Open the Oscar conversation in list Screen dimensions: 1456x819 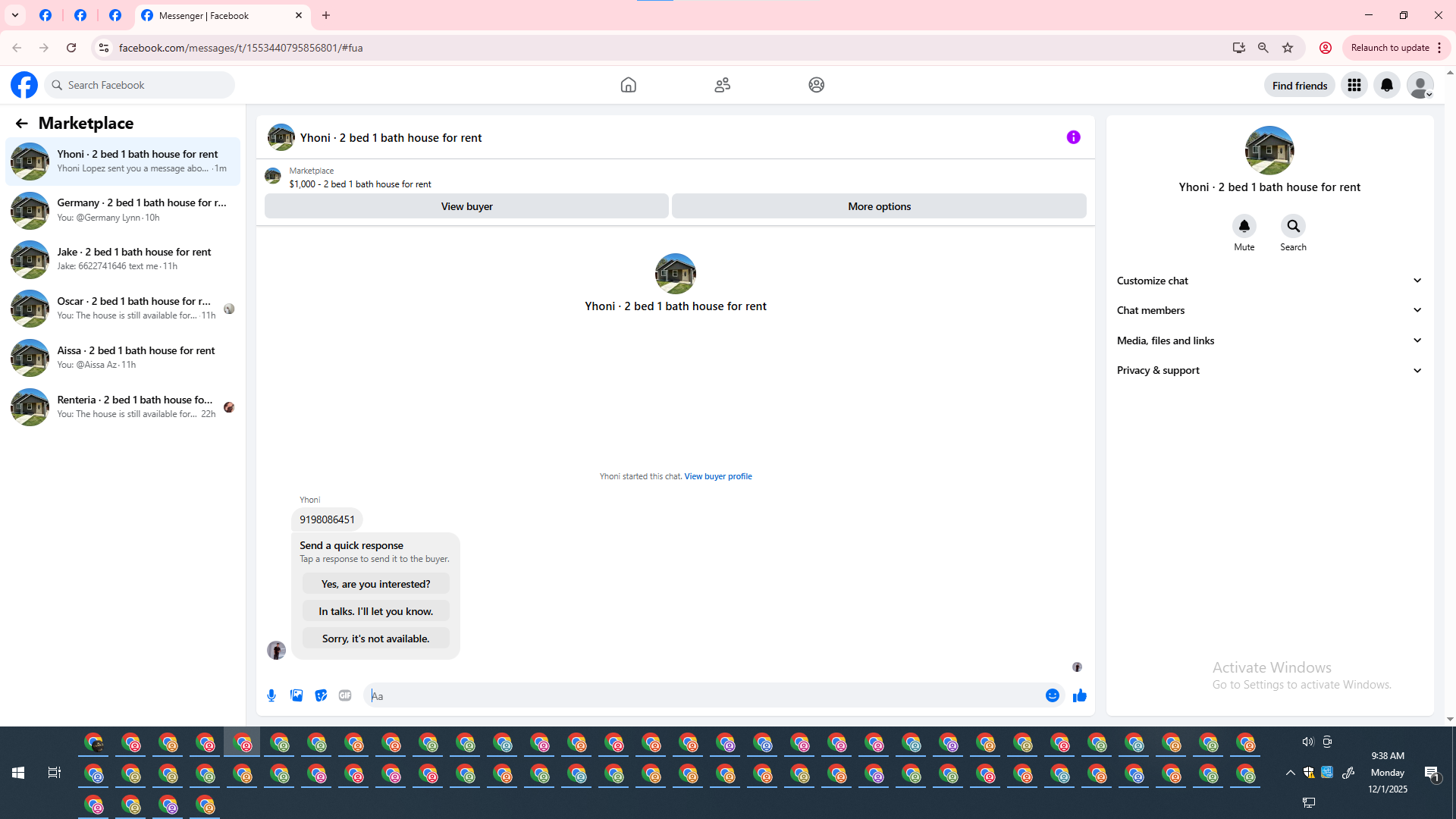[123, 309]
